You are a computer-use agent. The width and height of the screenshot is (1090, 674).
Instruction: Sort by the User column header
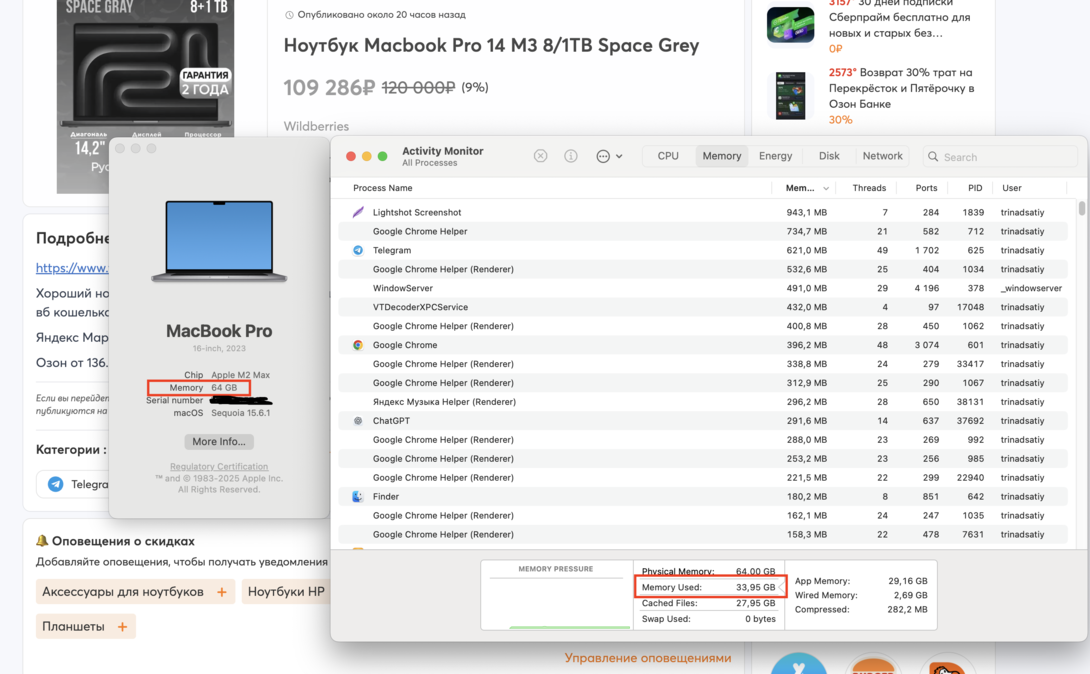click(x=1011, y=188)
